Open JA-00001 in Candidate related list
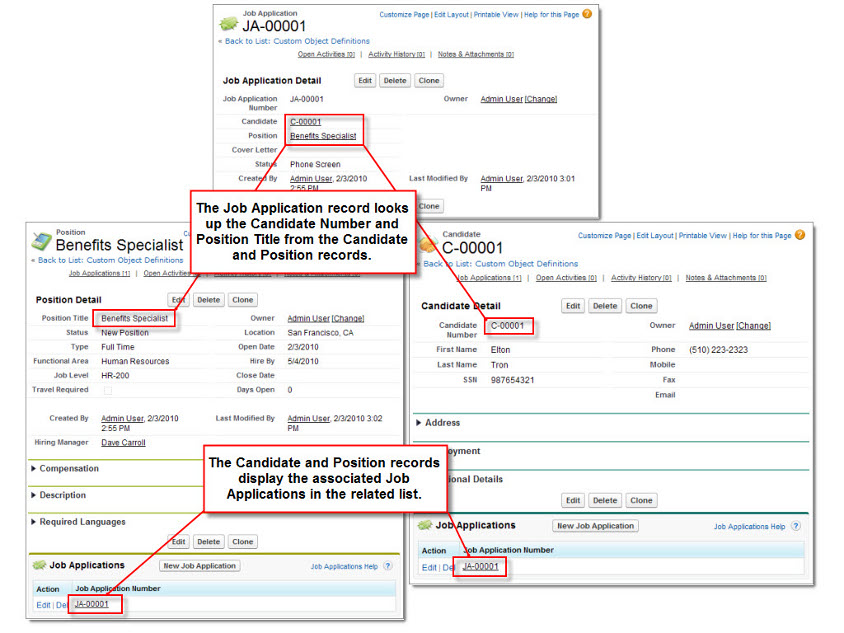This screenshot has width=844, height=633. tap(481, 566)
